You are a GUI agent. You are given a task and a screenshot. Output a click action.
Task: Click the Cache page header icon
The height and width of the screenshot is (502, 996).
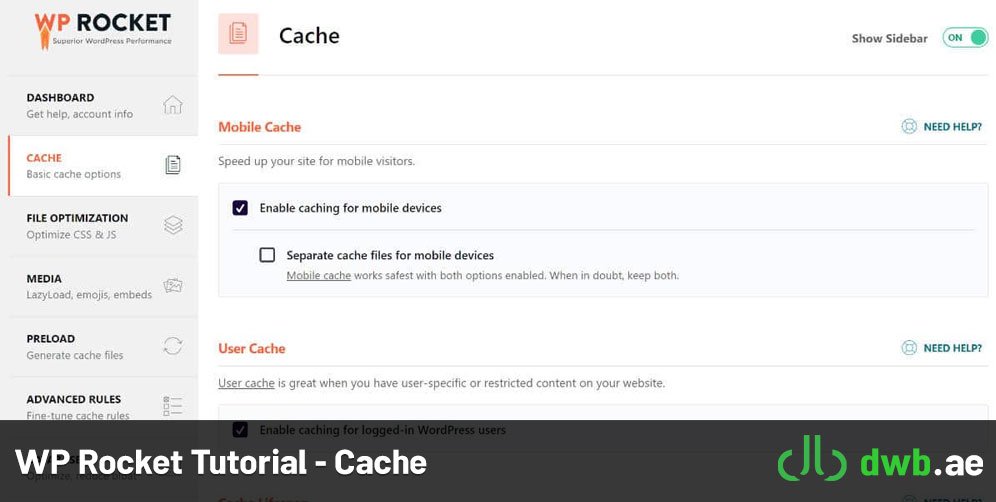(x=238, y=33)
